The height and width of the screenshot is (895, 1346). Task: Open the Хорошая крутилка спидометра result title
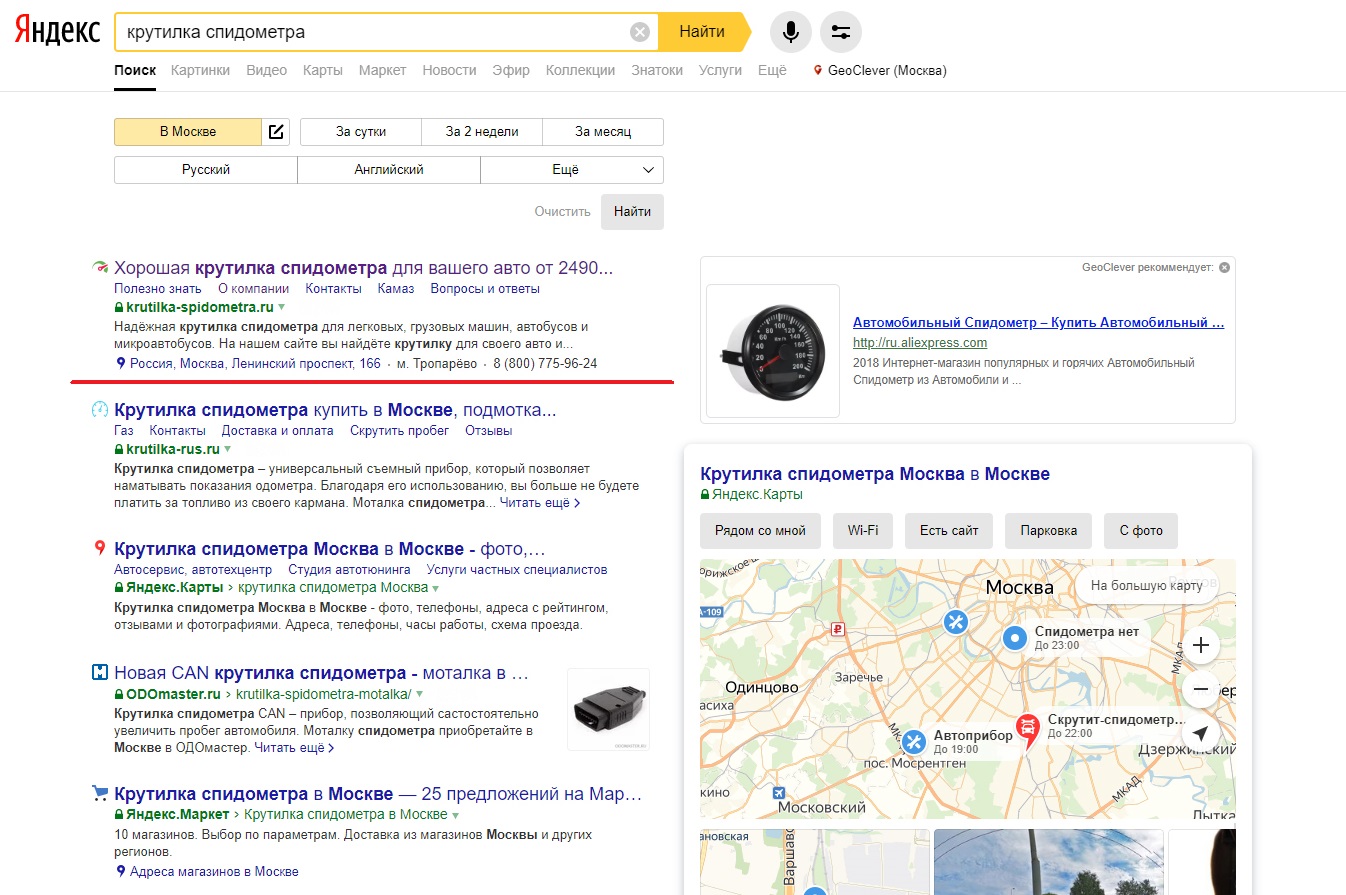364,268
